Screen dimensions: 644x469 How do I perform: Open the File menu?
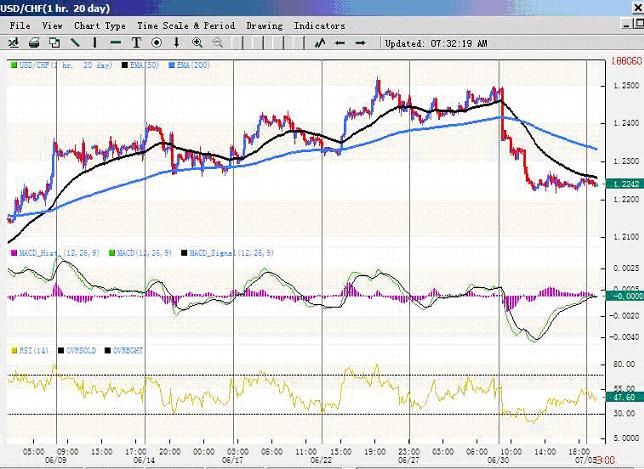coord(19,25)
